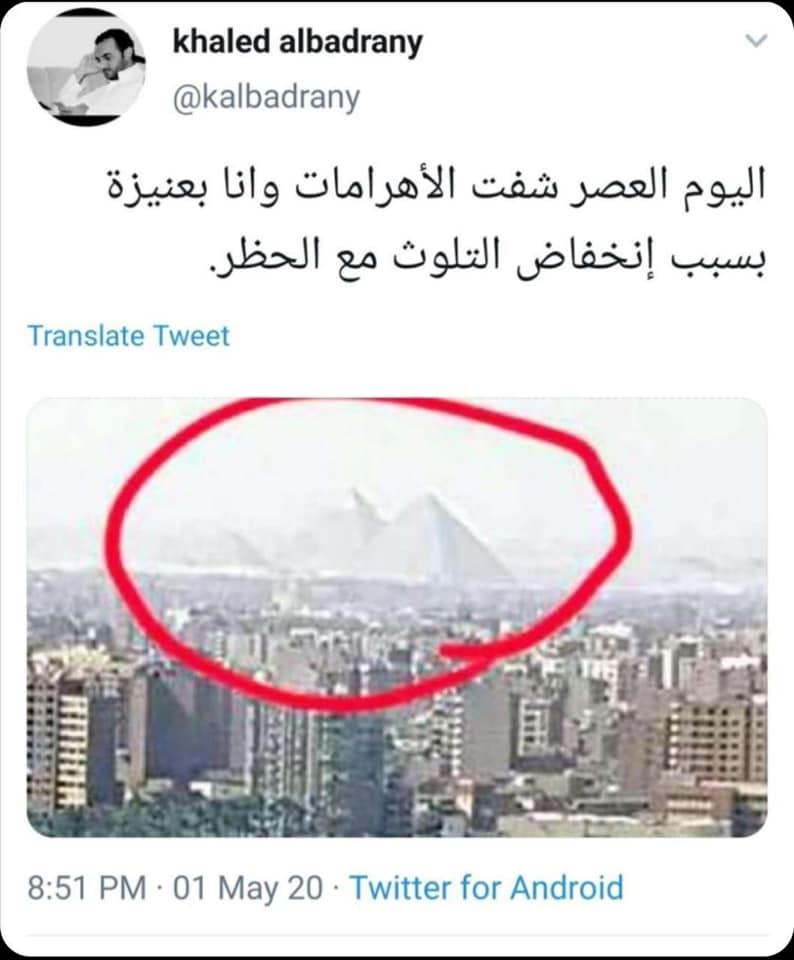Click the tall building at the photo's left edge
Image resolution: width=794 pixels, height=960 pixels.
click(x=58, y=732)
